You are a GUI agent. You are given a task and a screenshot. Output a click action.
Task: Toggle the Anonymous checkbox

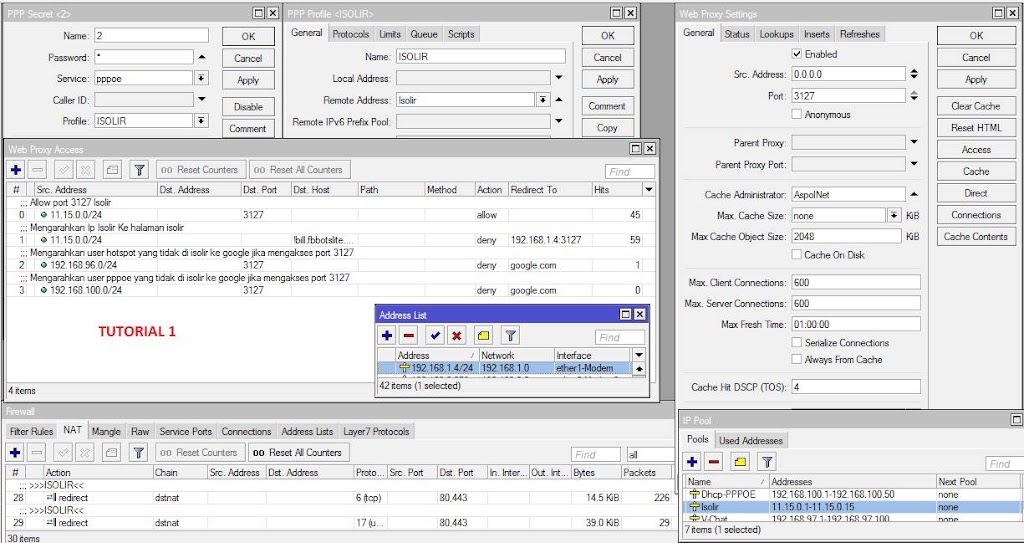tap(796, 114)
